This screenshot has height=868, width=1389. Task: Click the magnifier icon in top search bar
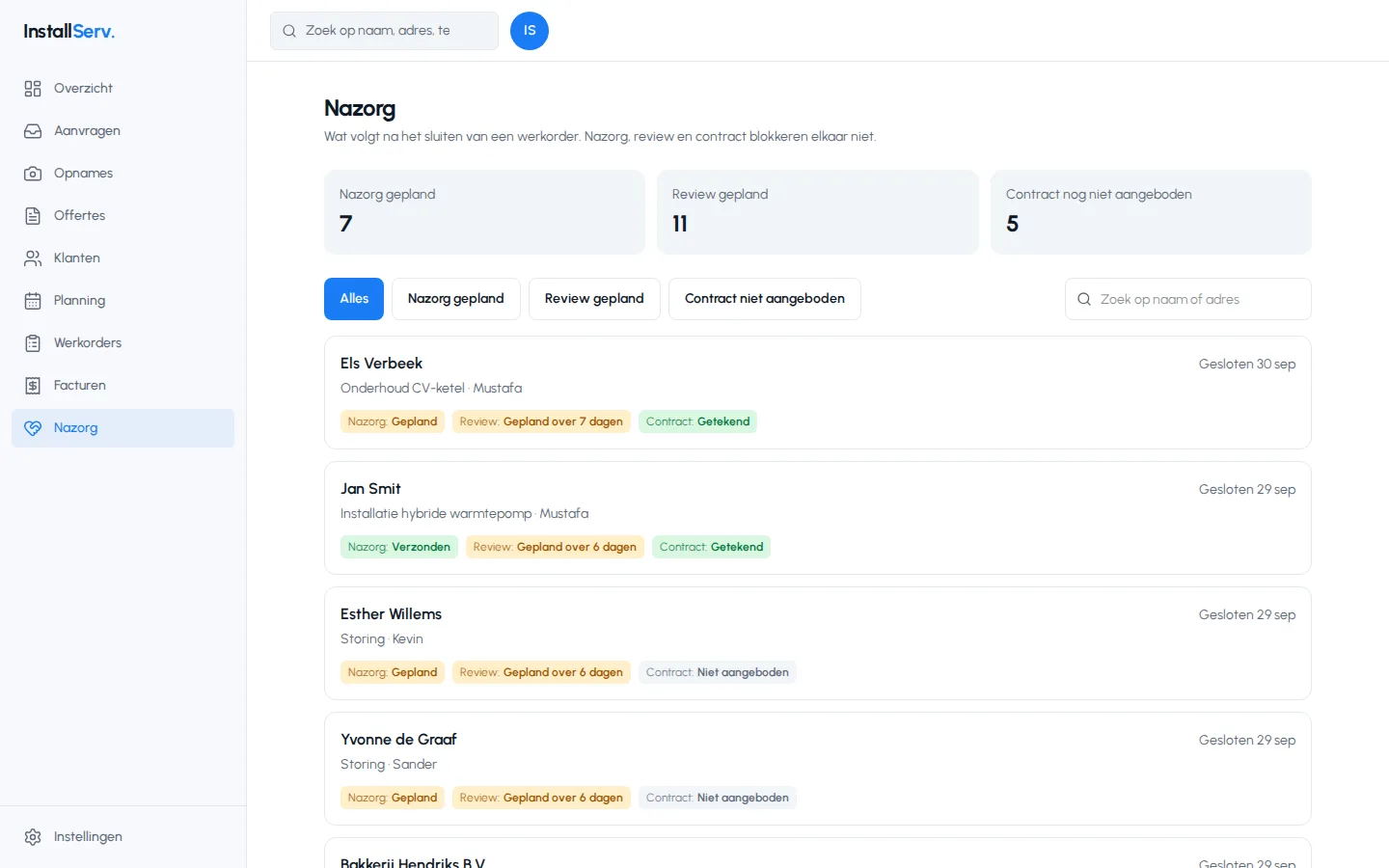point(289,31)
